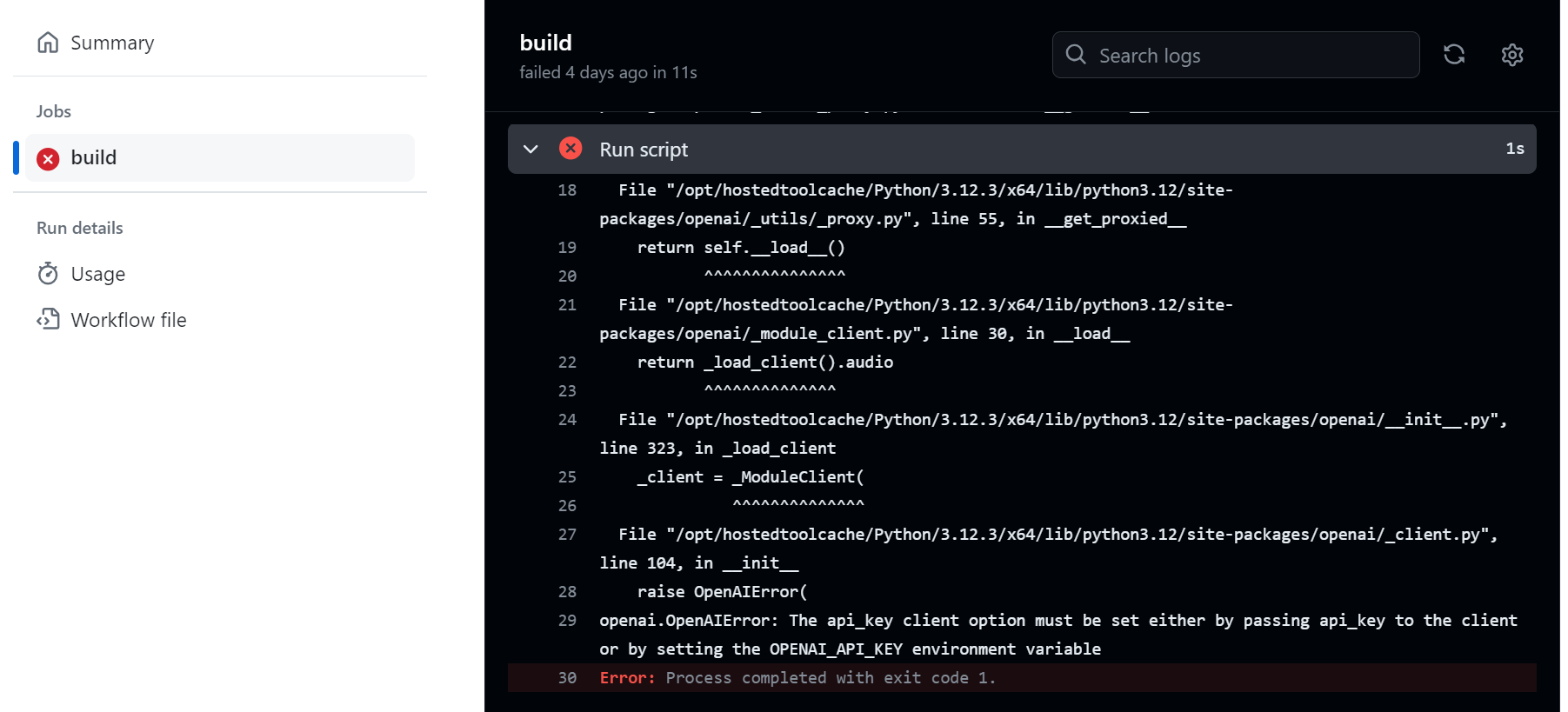1568x712 pixels.
Task: Select log line number 18
Action: 567,190
